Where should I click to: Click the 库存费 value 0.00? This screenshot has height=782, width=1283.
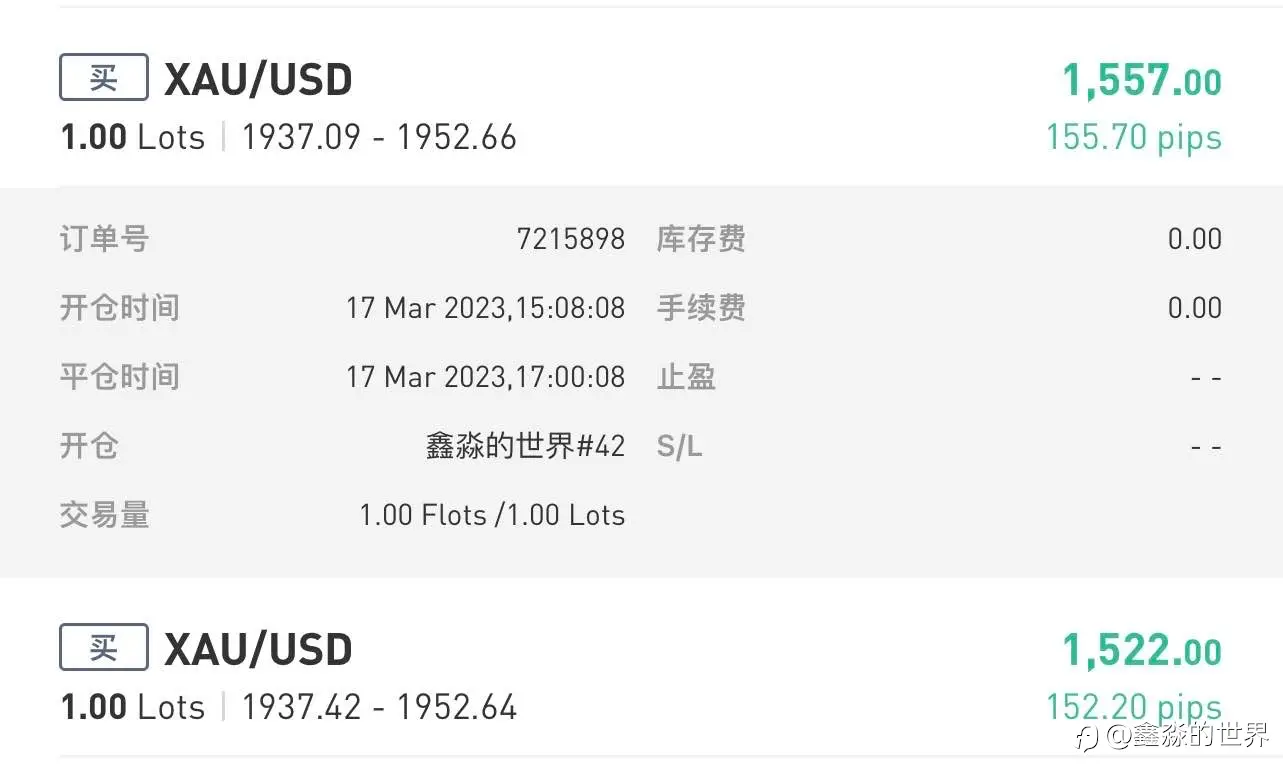(x=1194, y=239)
